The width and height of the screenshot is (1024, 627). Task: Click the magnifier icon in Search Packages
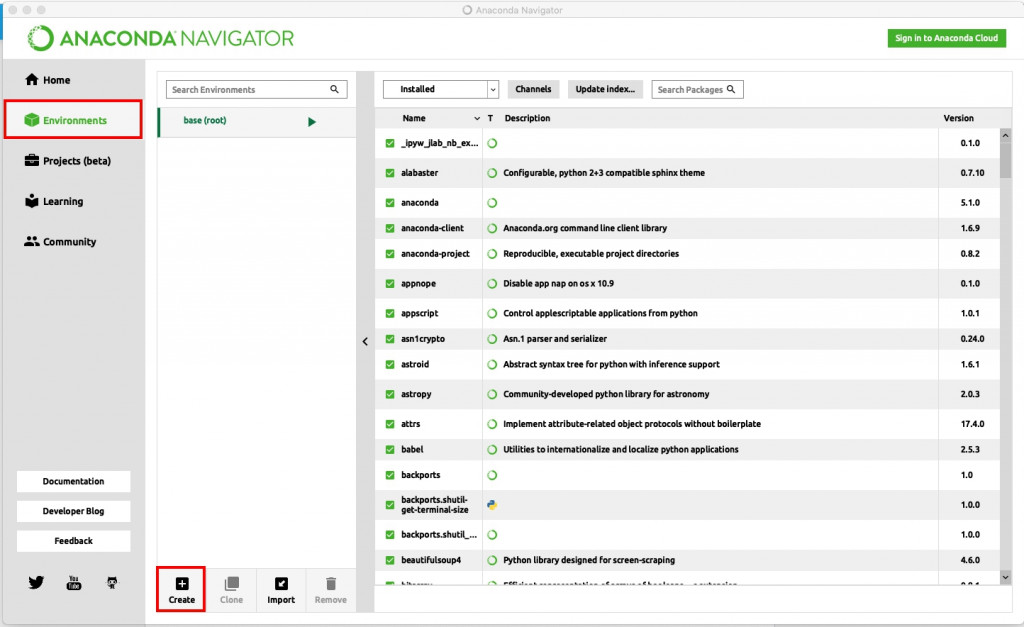click(731, 89)
